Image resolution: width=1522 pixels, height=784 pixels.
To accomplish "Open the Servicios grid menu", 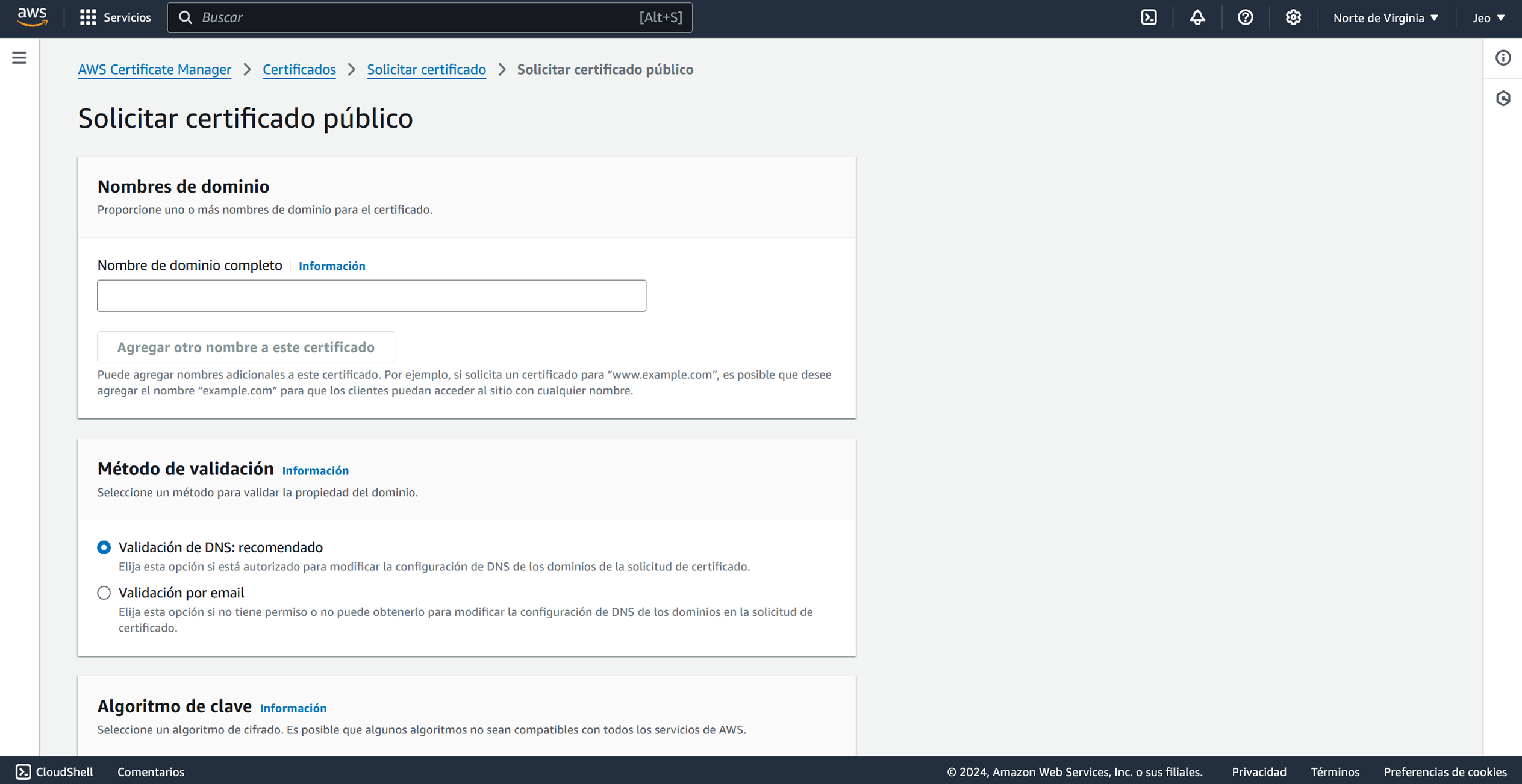I will [114, 17].
